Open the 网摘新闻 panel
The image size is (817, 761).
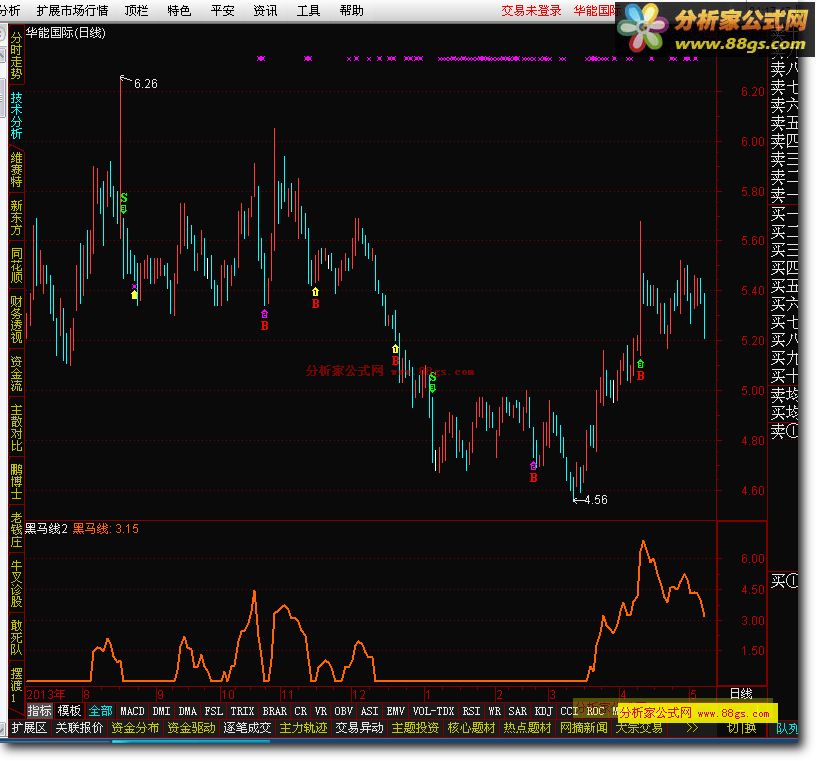pos(584,728)
